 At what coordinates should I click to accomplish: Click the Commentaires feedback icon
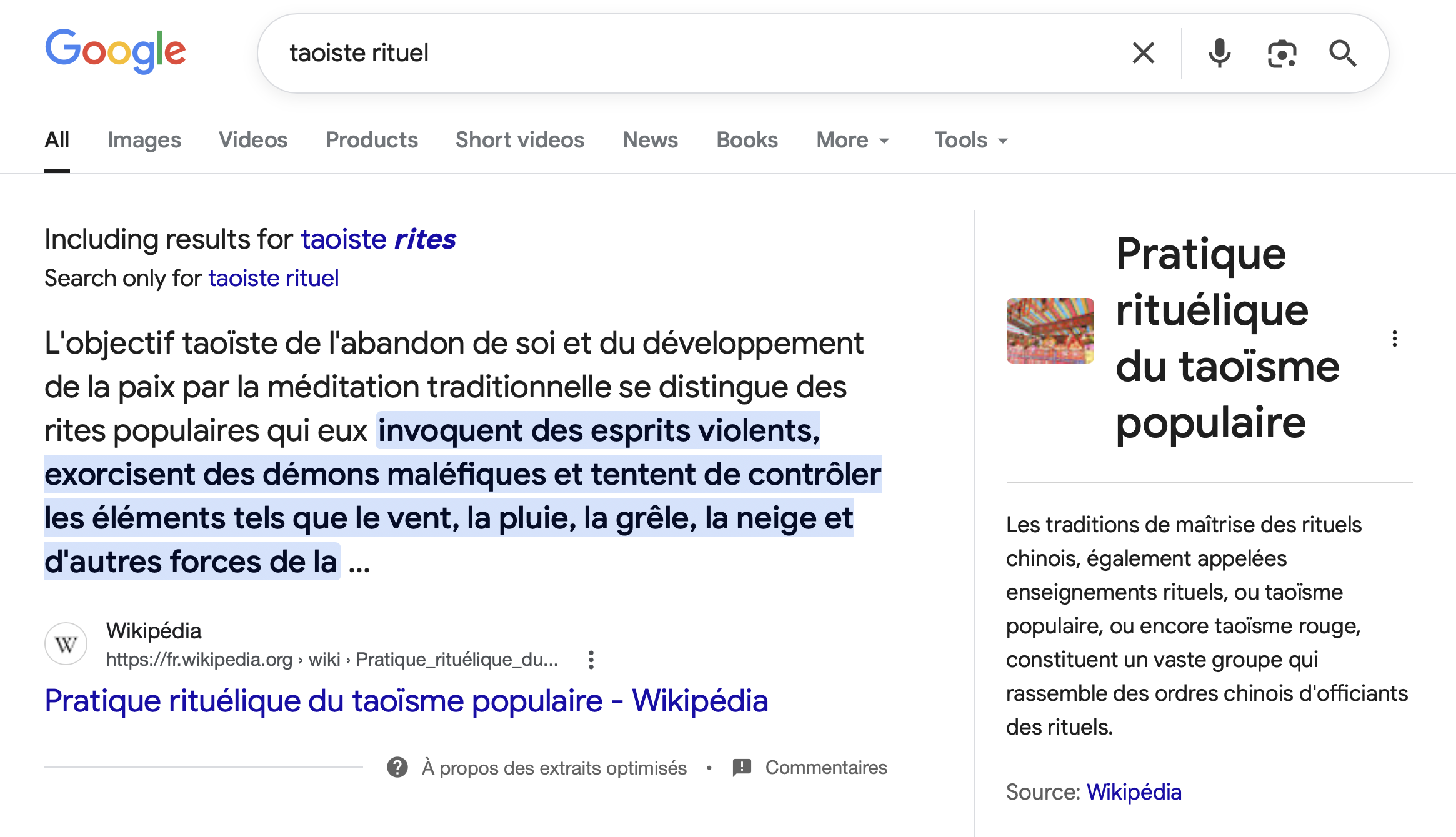(x=742, y=767)
